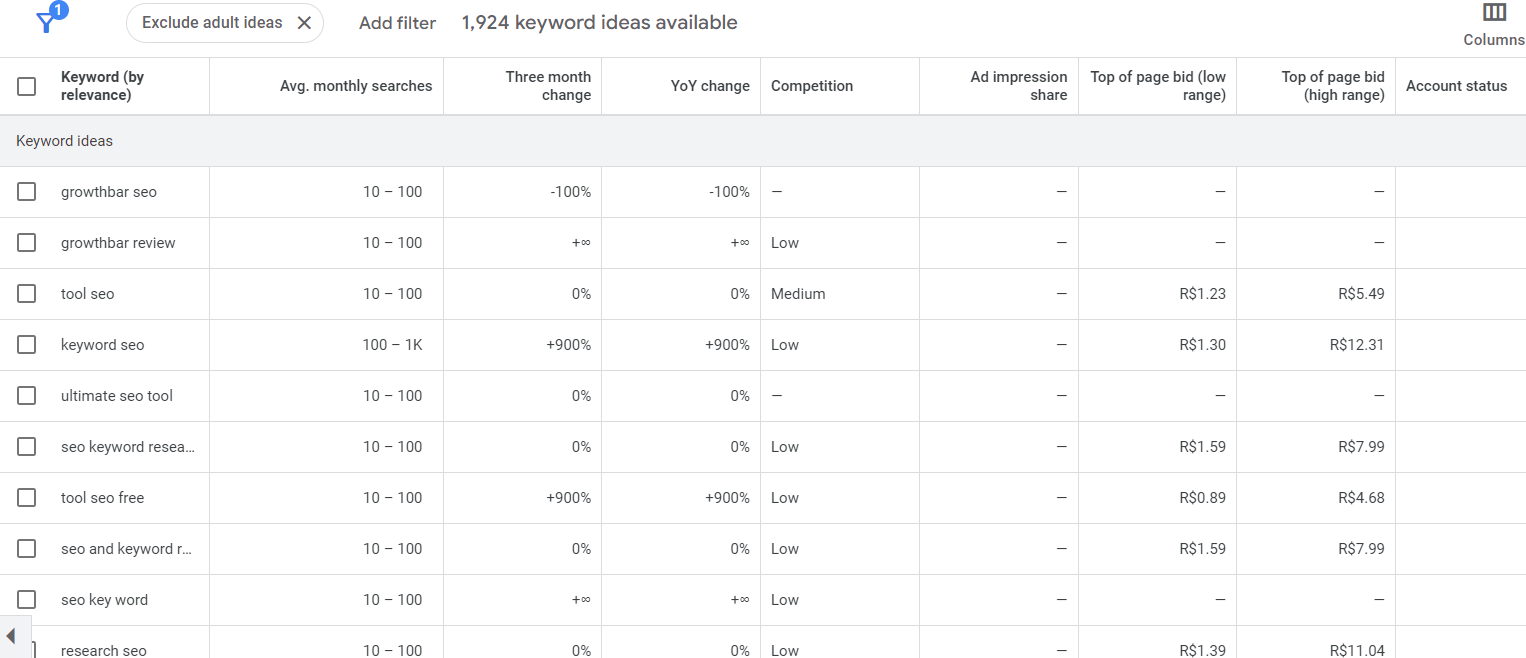Tick the checkbox beside tool seo free
Viewport: 1526px width, 658px height.
tap(27, 498)
